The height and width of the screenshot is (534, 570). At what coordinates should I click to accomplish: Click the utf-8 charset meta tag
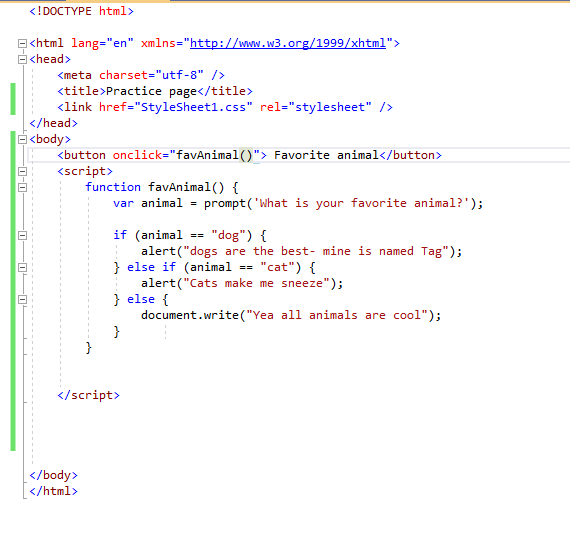tap(141, 75)
